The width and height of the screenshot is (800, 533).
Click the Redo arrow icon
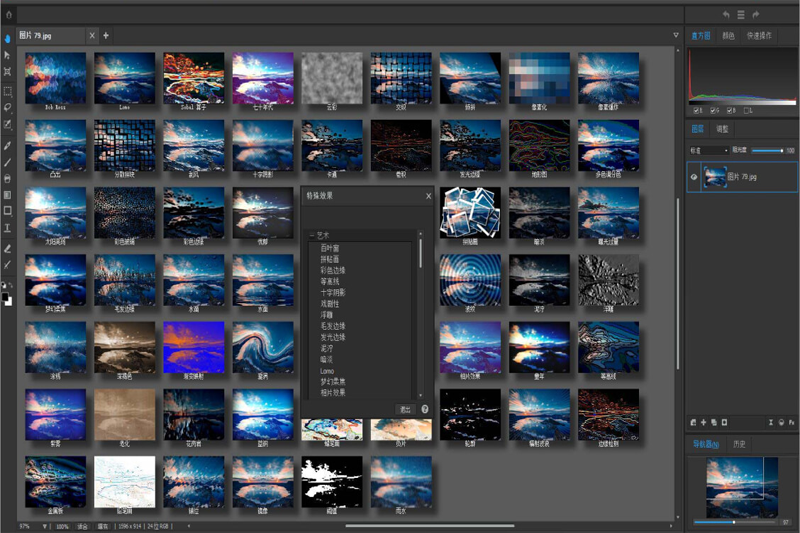(757, 15)
